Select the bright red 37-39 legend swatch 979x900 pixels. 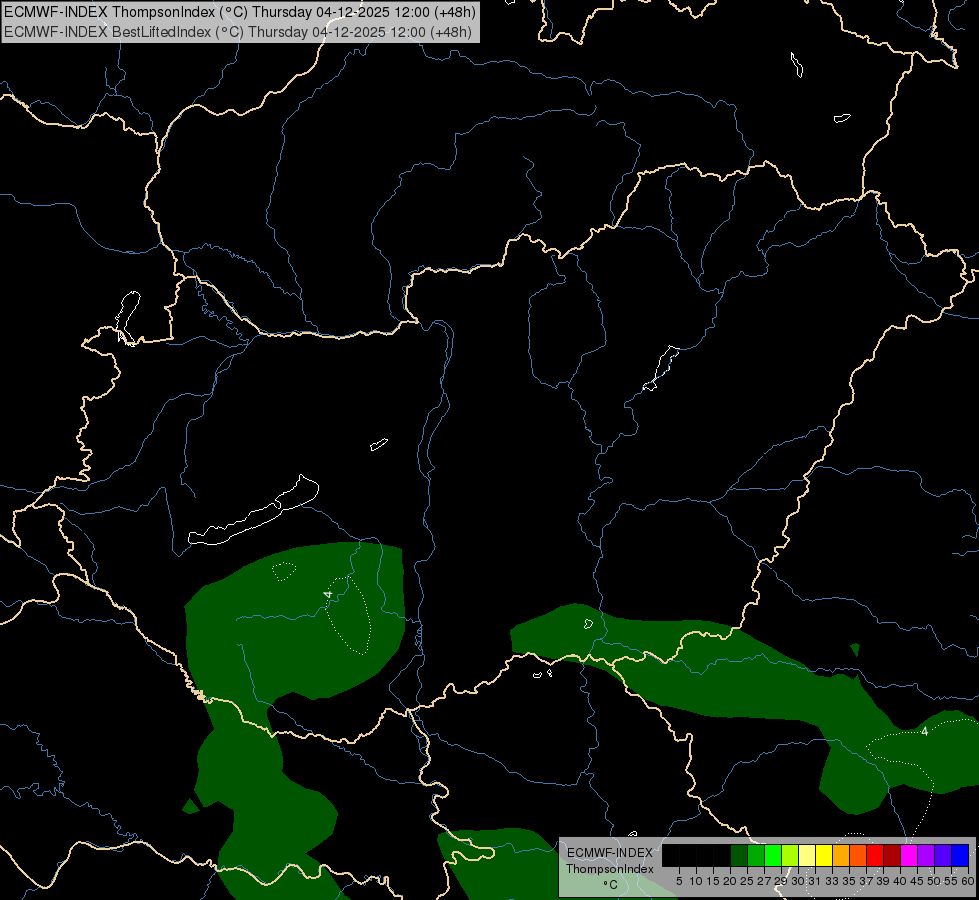[x=875, y=856]
